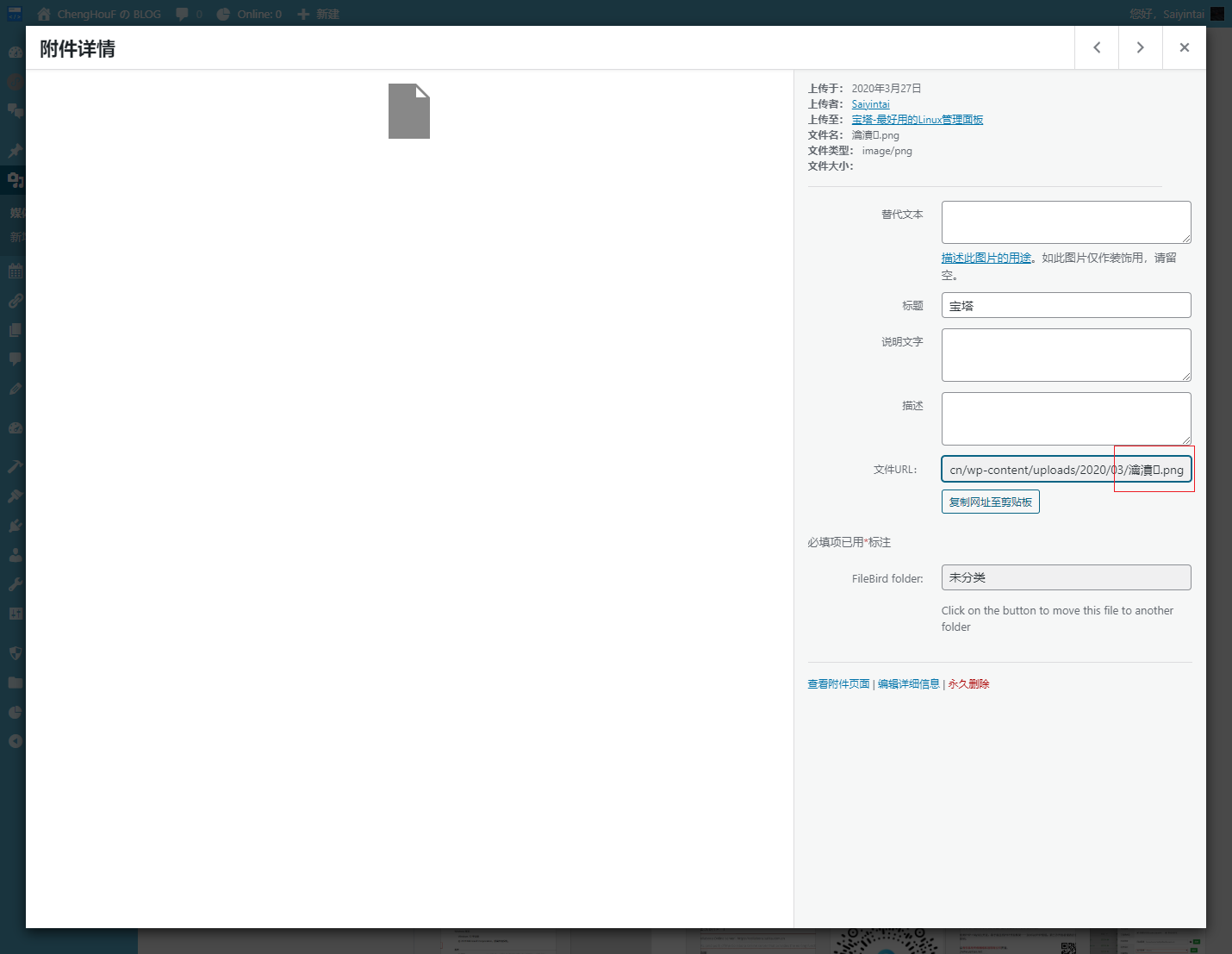Focus the 替代文本 text area
The height and width of the screenshot is (954, 1232).
(1066, 222)
